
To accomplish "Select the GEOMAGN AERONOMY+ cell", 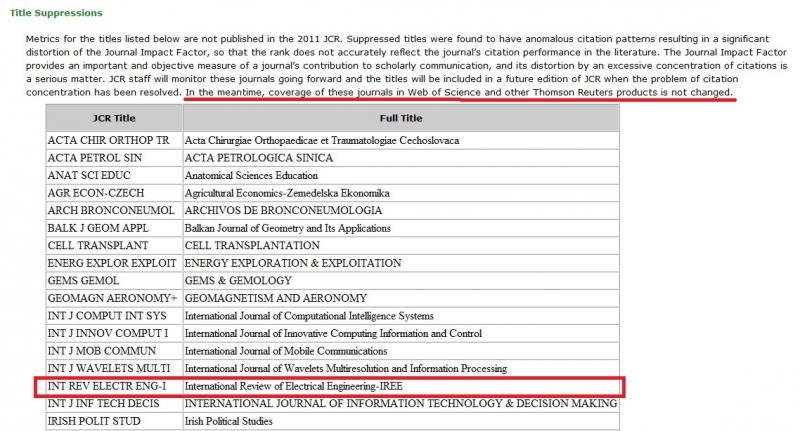I will pyautogui.click(x=114, y=298).
